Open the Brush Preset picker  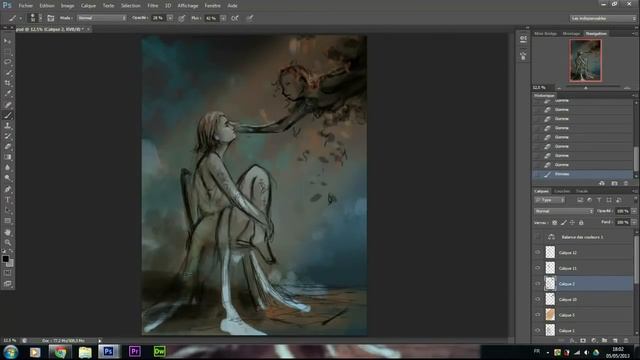(x=35, y=18)
